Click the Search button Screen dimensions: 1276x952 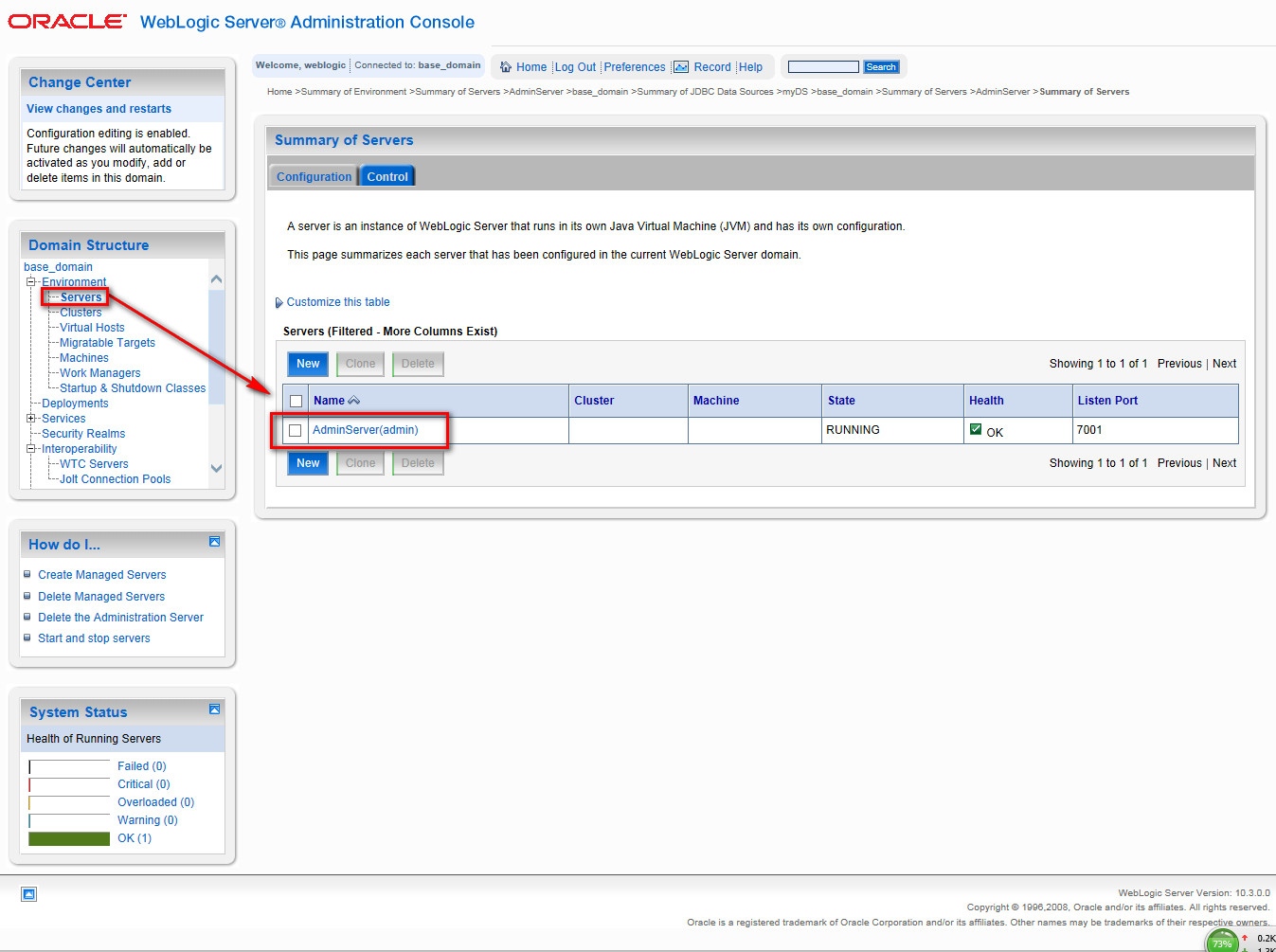[x=881, y=67]
